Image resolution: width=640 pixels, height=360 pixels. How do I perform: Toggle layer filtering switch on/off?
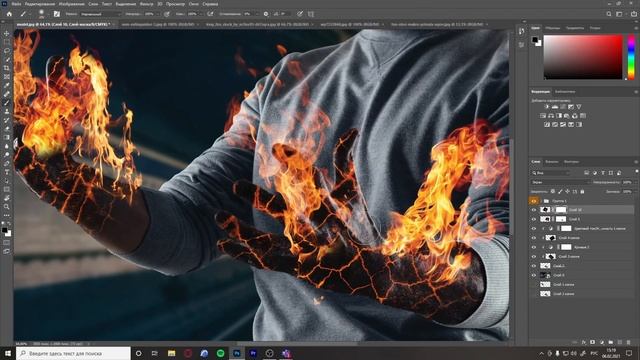[636, 172]
